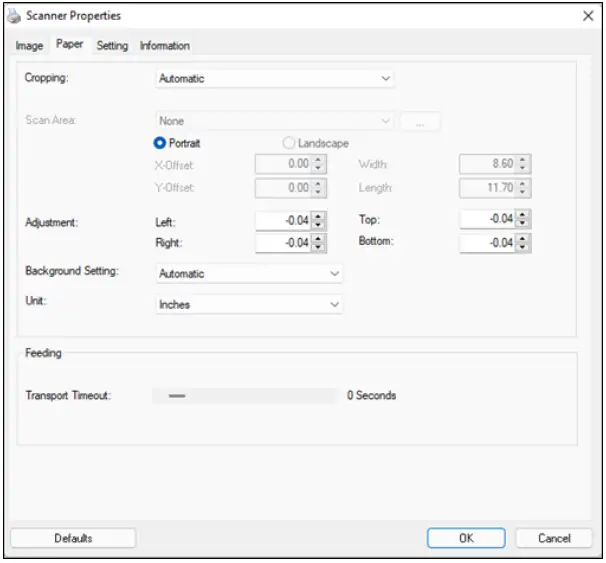
Task: Increase the Left adjustment value
Action: pos(318,216)
